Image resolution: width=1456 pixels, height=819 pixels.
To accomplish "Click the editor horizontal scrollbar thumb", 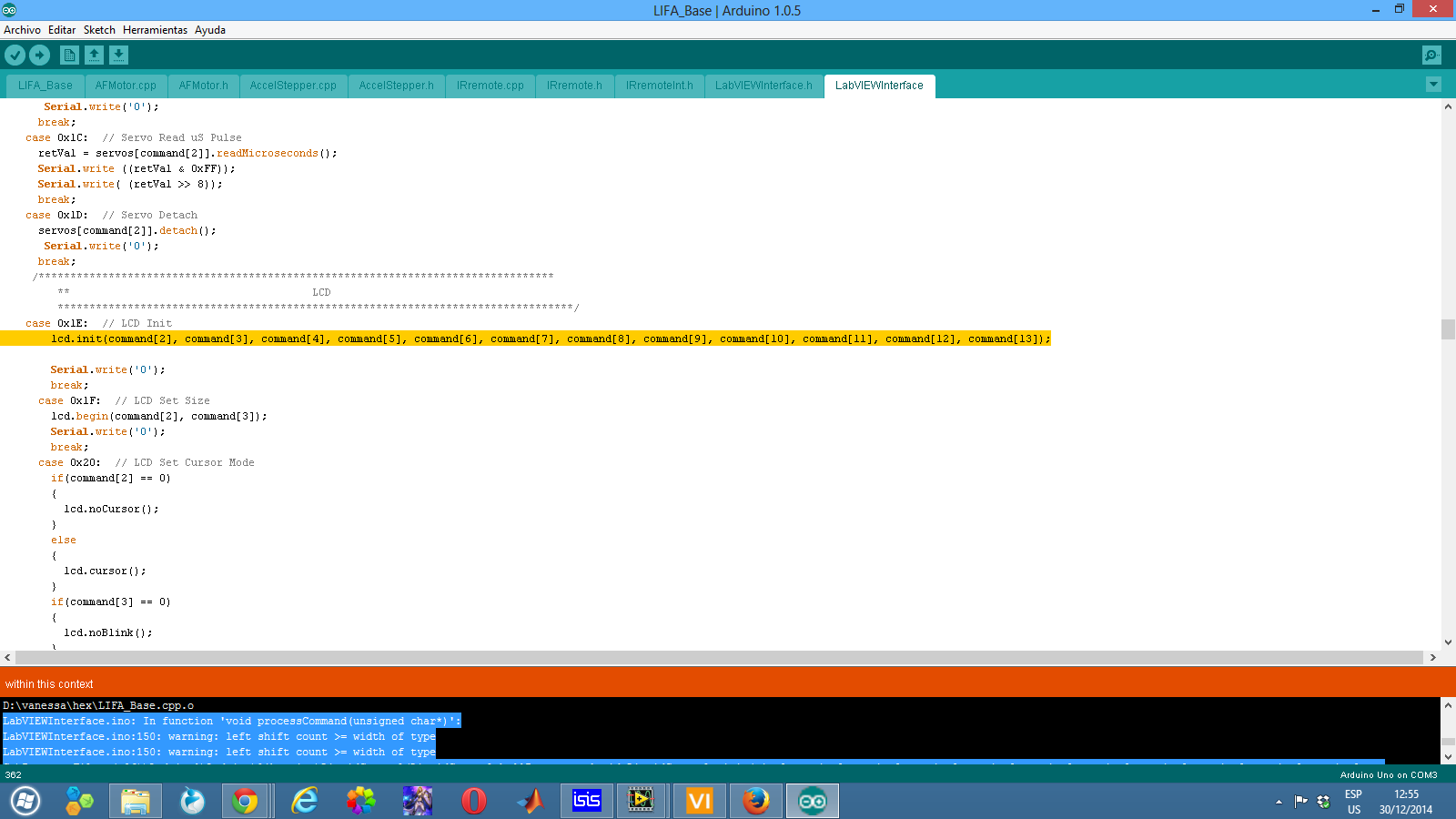I will (x=719, y=657).
